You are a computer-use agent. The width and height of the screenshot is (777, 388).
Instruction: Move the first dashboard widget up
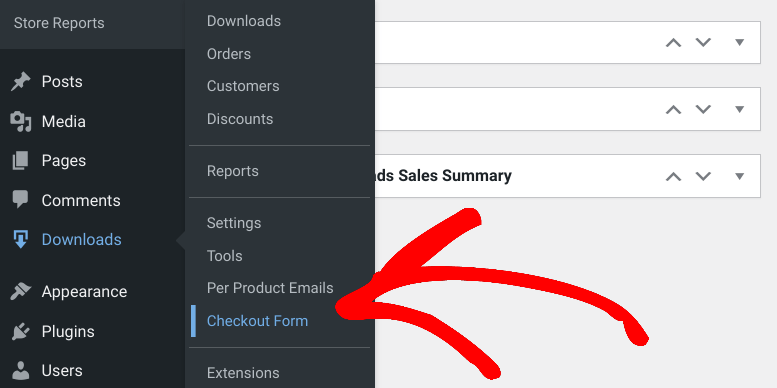[673, 42]
